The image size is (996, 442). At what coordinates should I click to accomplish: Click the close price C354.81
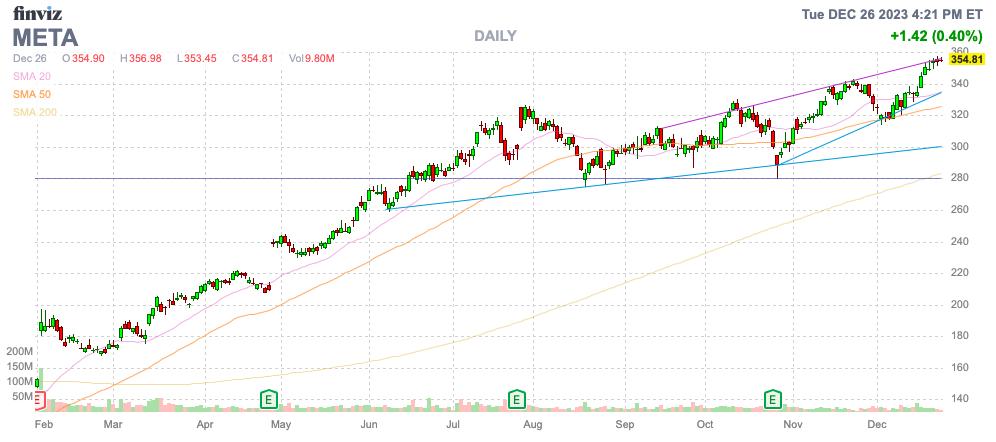(252, 58)
